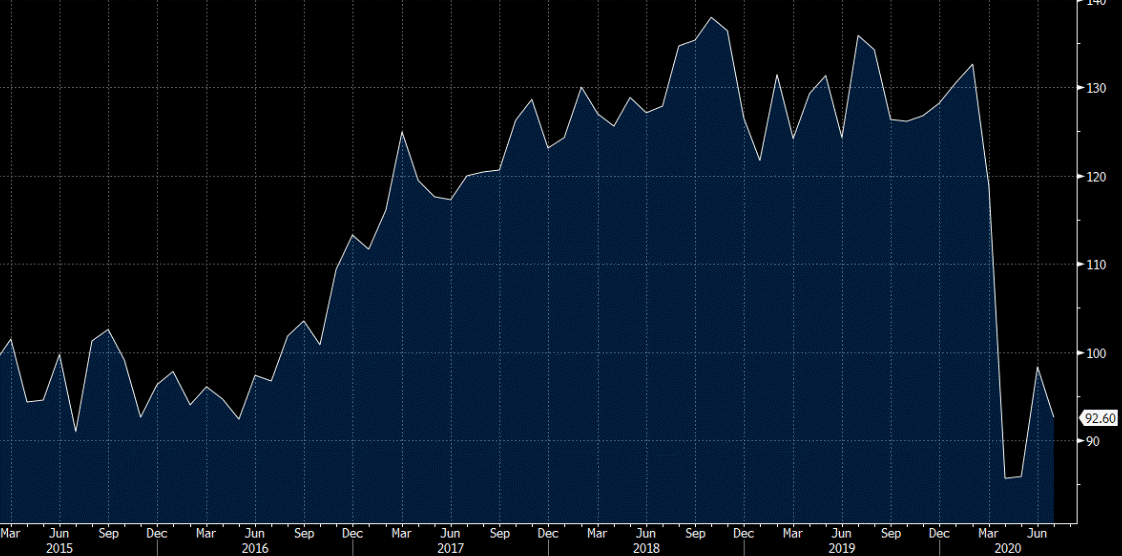Click the 90 y-axis tick label

tap(1095, 441)
